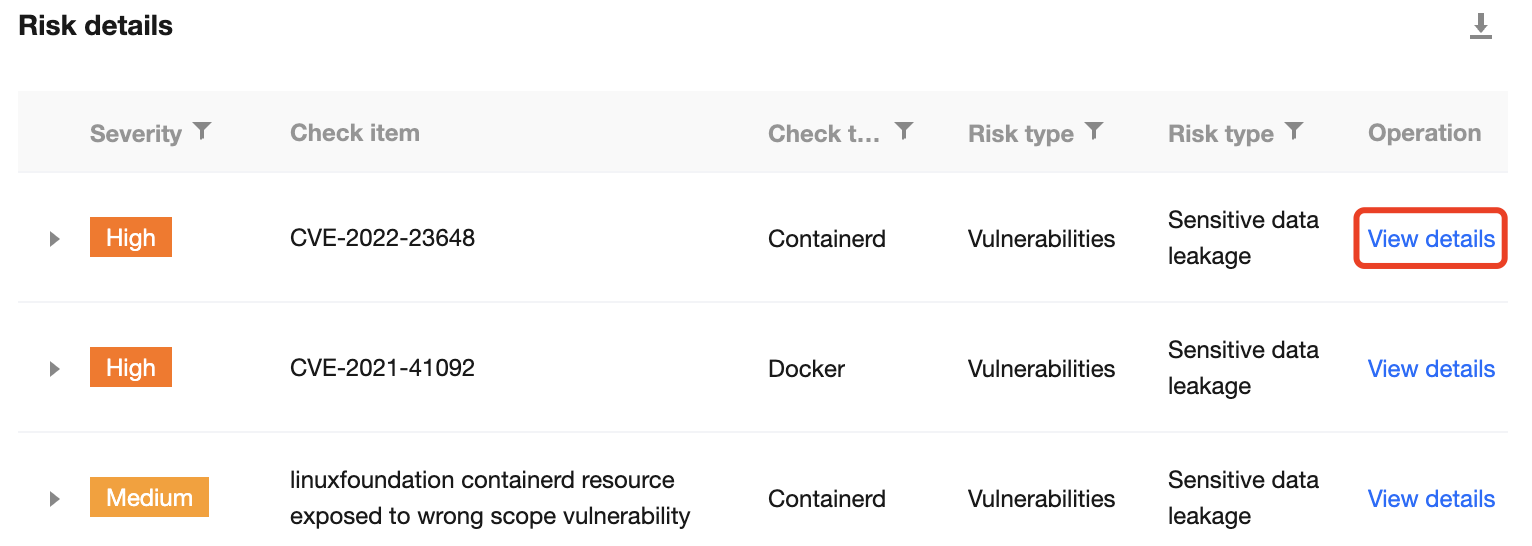The height and width of the screenshot is (546, 1532).
Task: Click filter icon of Risk type column beside Operation
Action: [x=1294, y=131]
